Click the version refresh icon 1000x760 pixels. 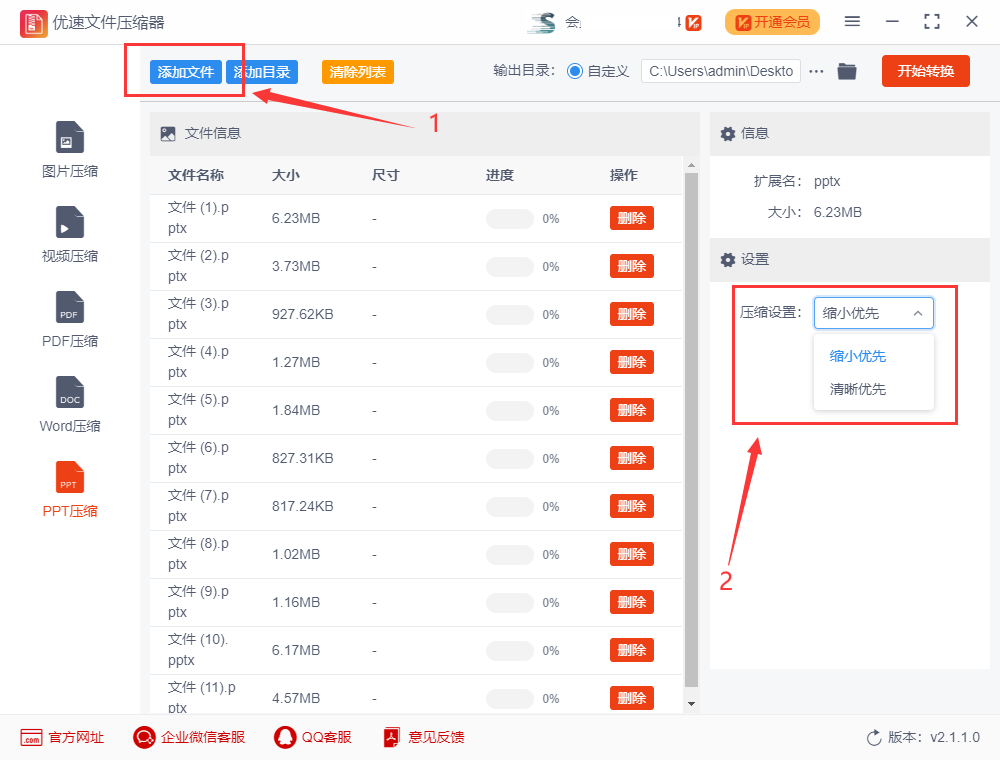coord(874,738)
